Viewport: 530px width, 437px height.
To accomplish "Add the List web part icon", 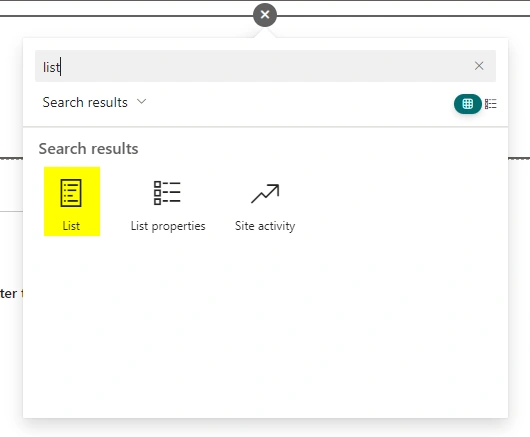I will click(71, 193).
